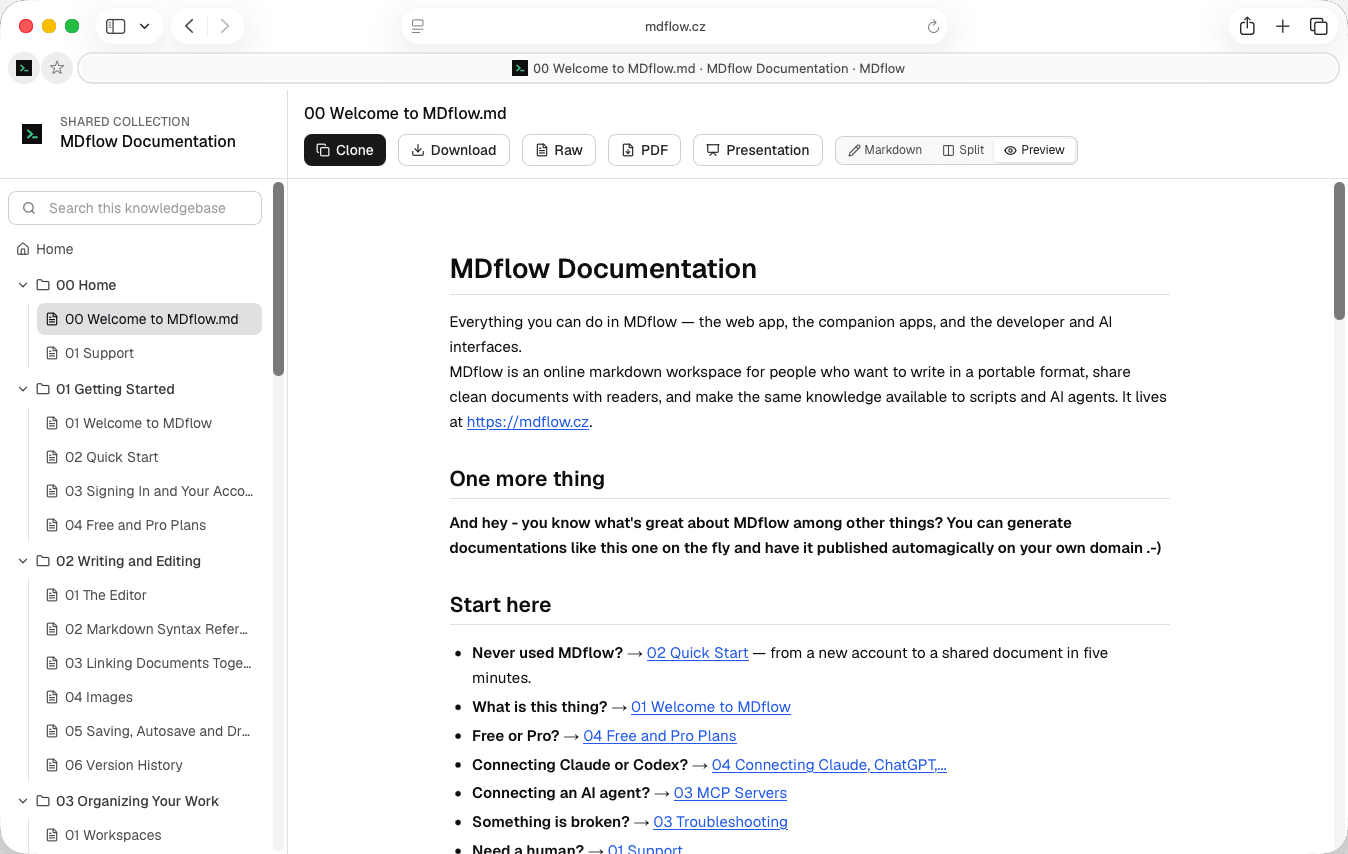Image resolution: width=1348 pixels, height=854 pixels.
Task: Click the reader page icon in address bar
Action: pyautogui.click(x=418, y=27)
